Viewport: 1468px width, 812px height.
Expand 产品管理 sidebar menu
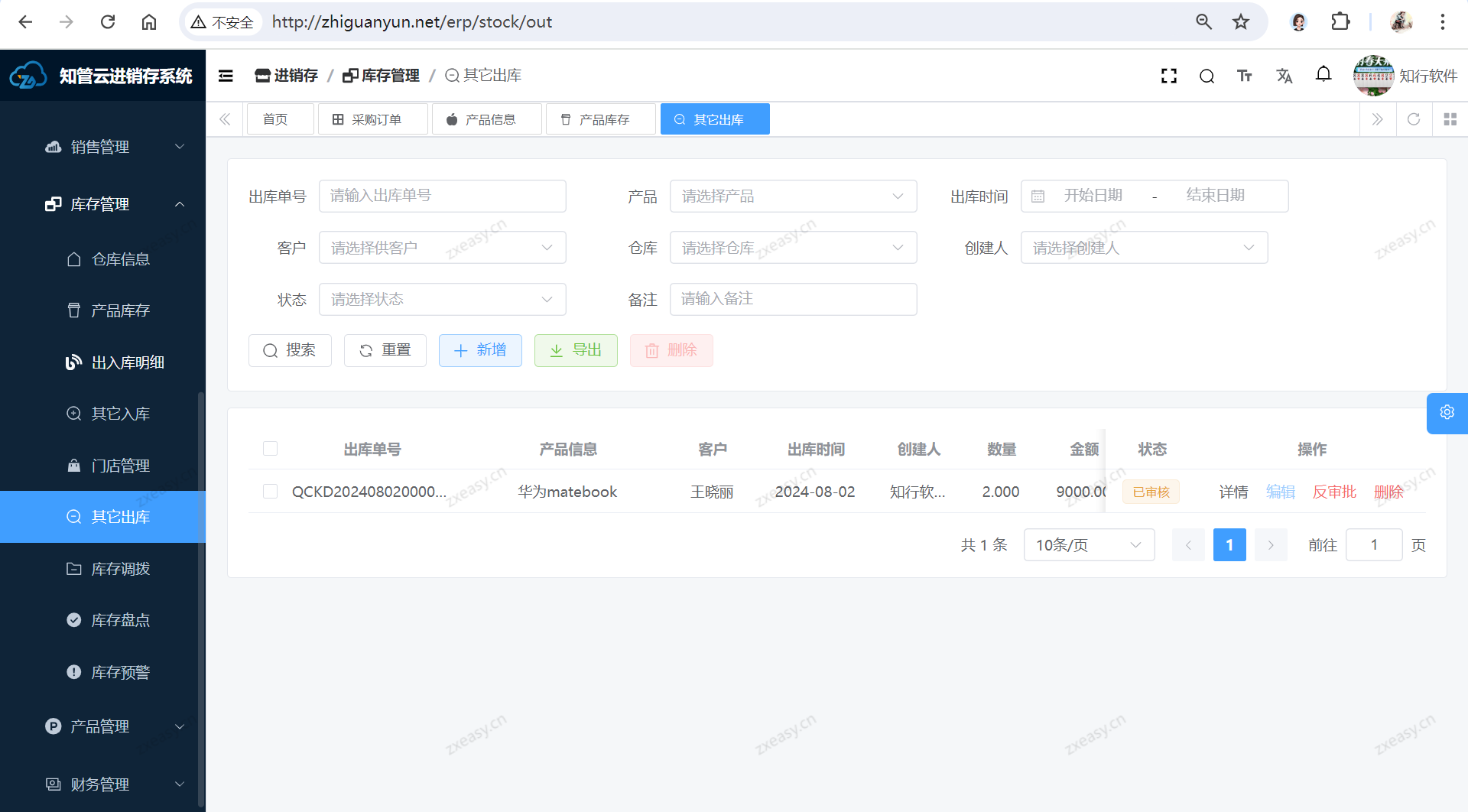(102, 726)
